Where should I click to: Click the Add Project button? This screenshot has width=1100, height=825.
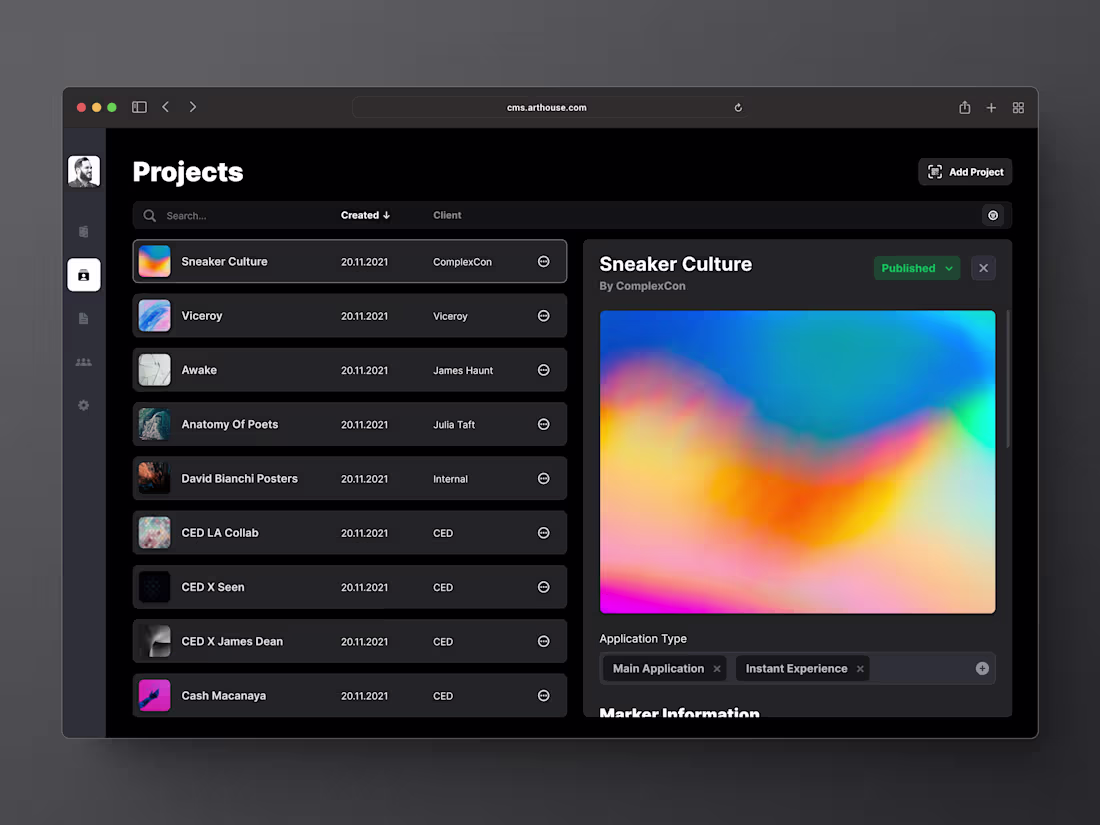coord(964,171)
